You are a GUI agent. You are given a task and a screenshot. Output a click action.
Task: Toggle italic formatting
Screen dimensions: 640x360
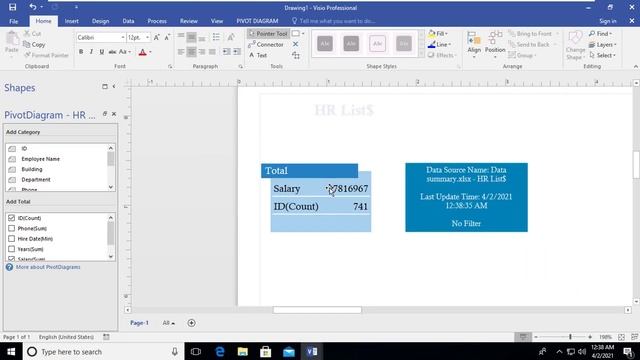(91, 52)
